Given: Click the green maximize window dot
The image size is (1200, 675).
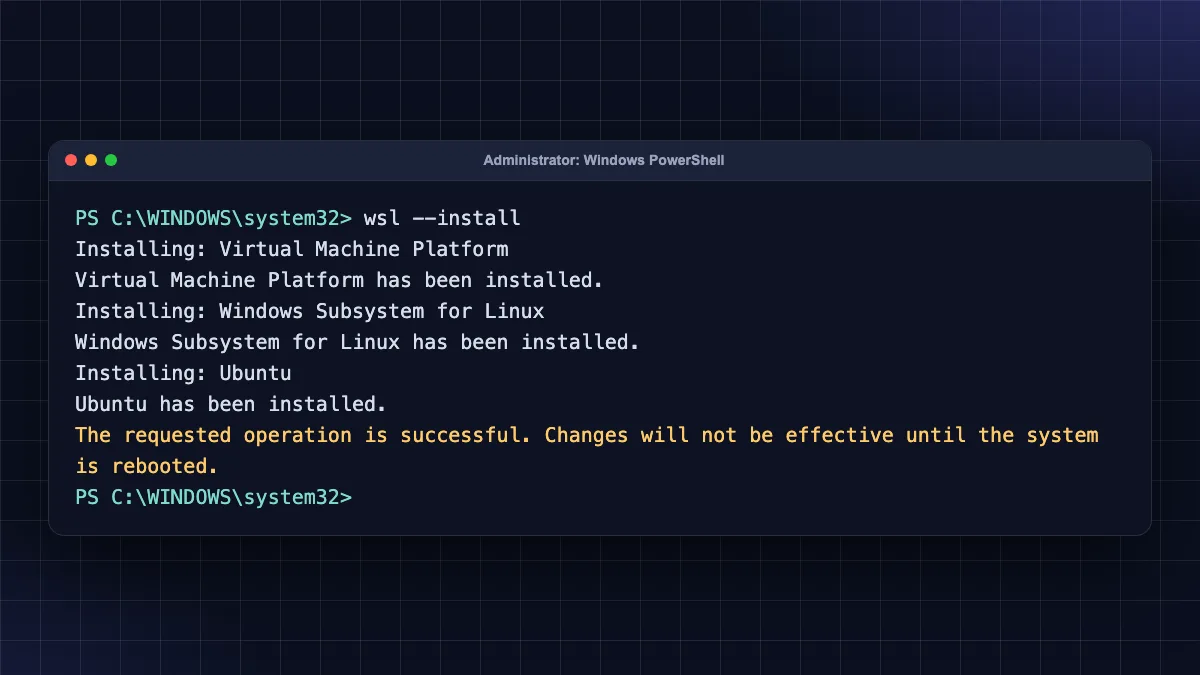Looking at the screenshot, I should point(111,160).
